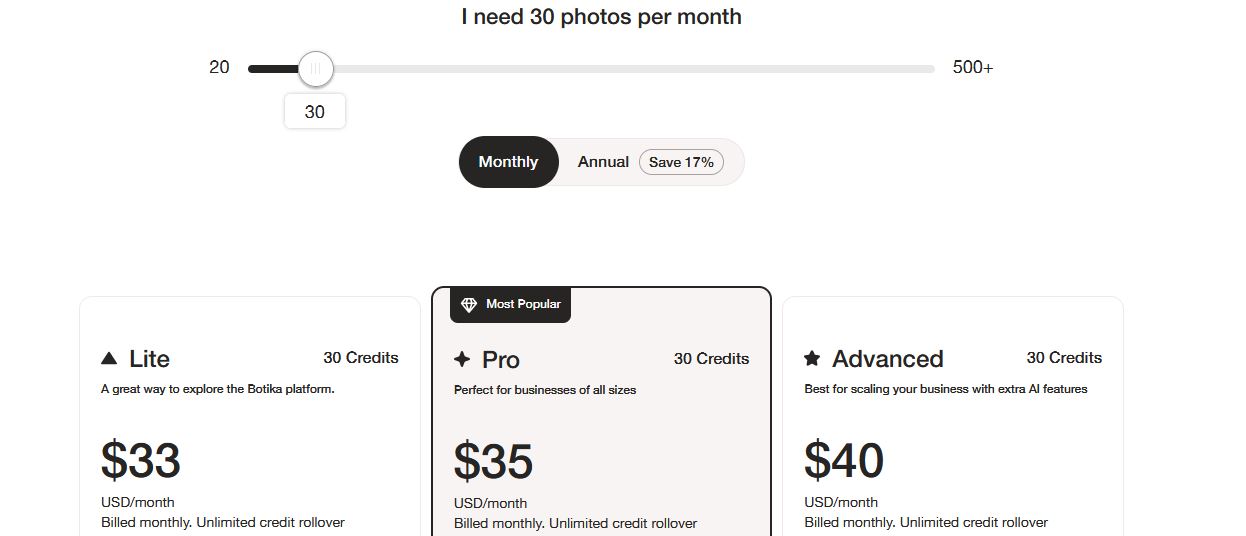Click the Save 17% badge
This screenshot has height=536, width=1246.
tap(681, 162)
